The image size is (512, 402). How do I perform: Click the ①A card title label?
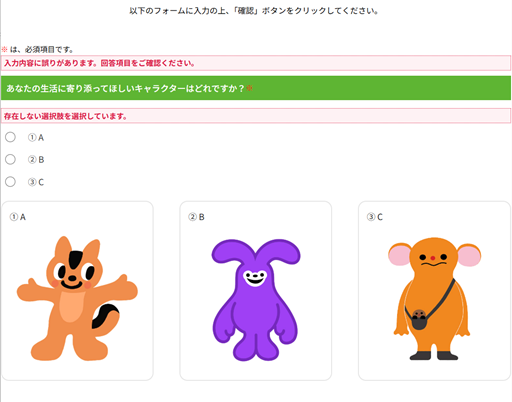coord(18,217)
